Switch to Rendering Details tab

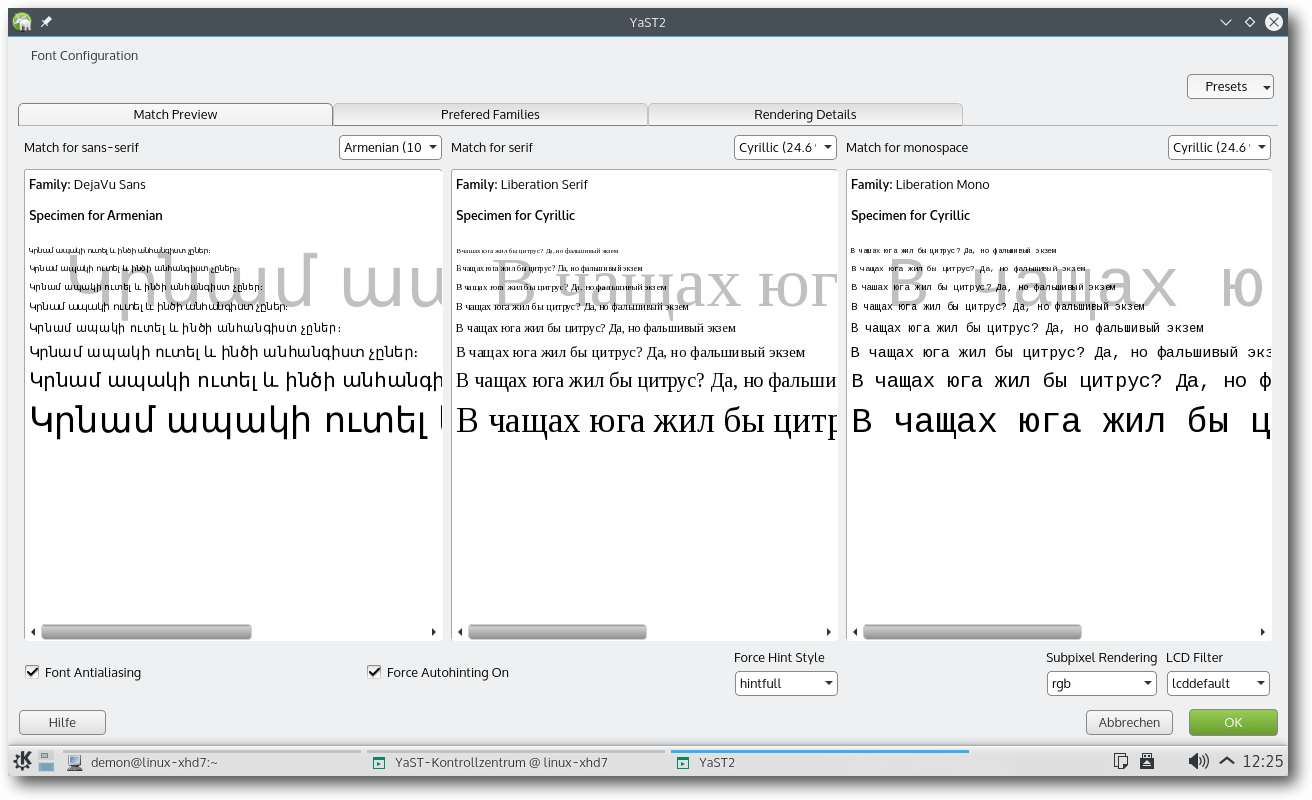[x=805, y=114]
